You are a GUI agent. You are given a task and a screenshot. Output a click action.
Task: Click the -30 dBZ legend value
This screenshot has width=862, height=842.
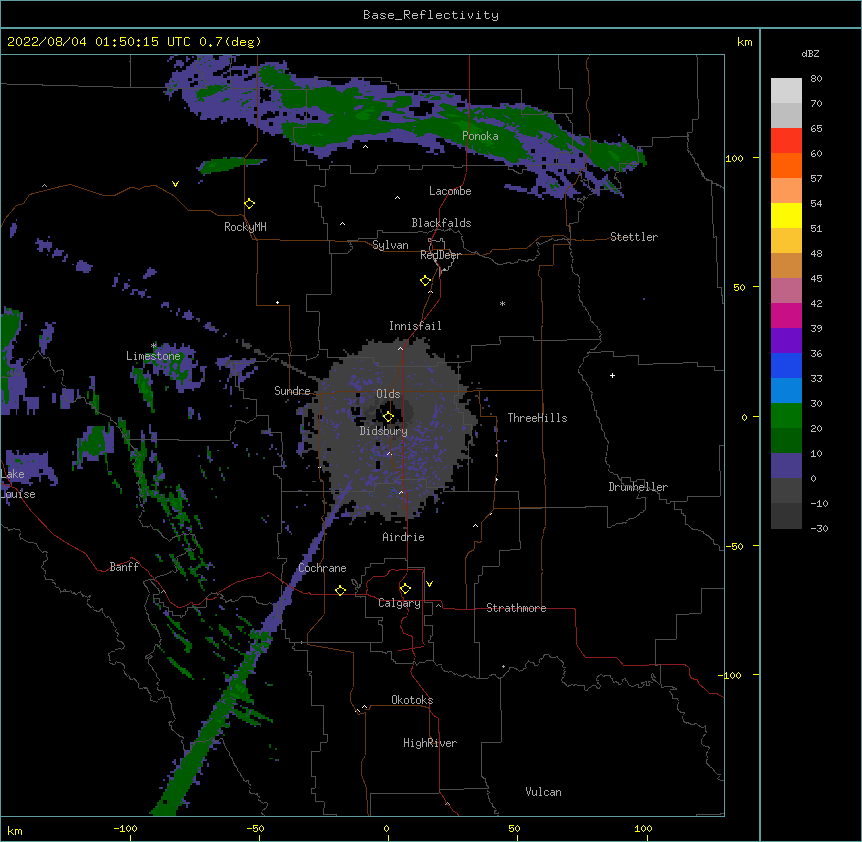(819, 529)
